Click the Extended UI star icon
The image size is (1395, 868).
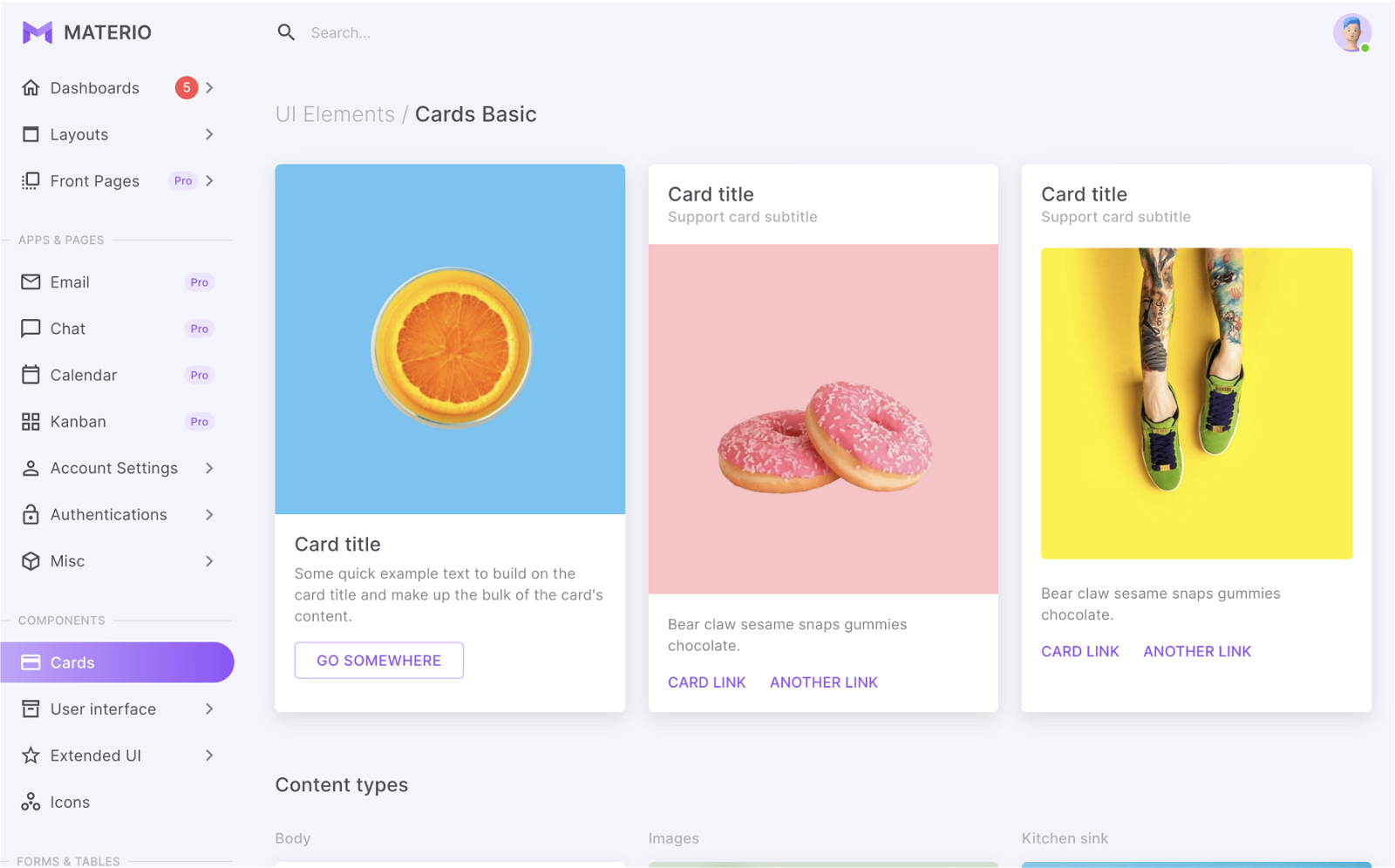[31, 756]
